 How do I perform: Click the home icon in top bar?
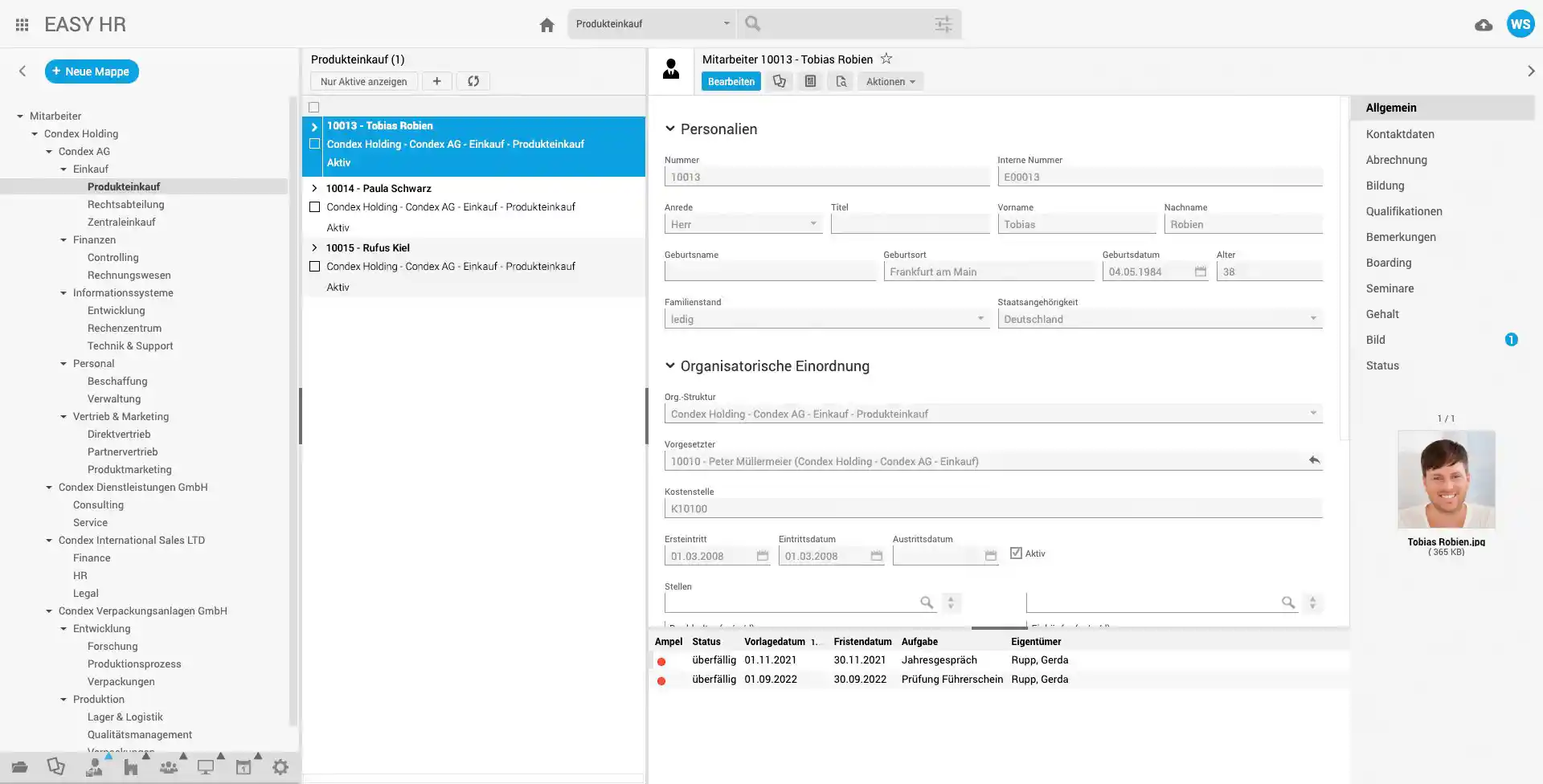point(547,25)
